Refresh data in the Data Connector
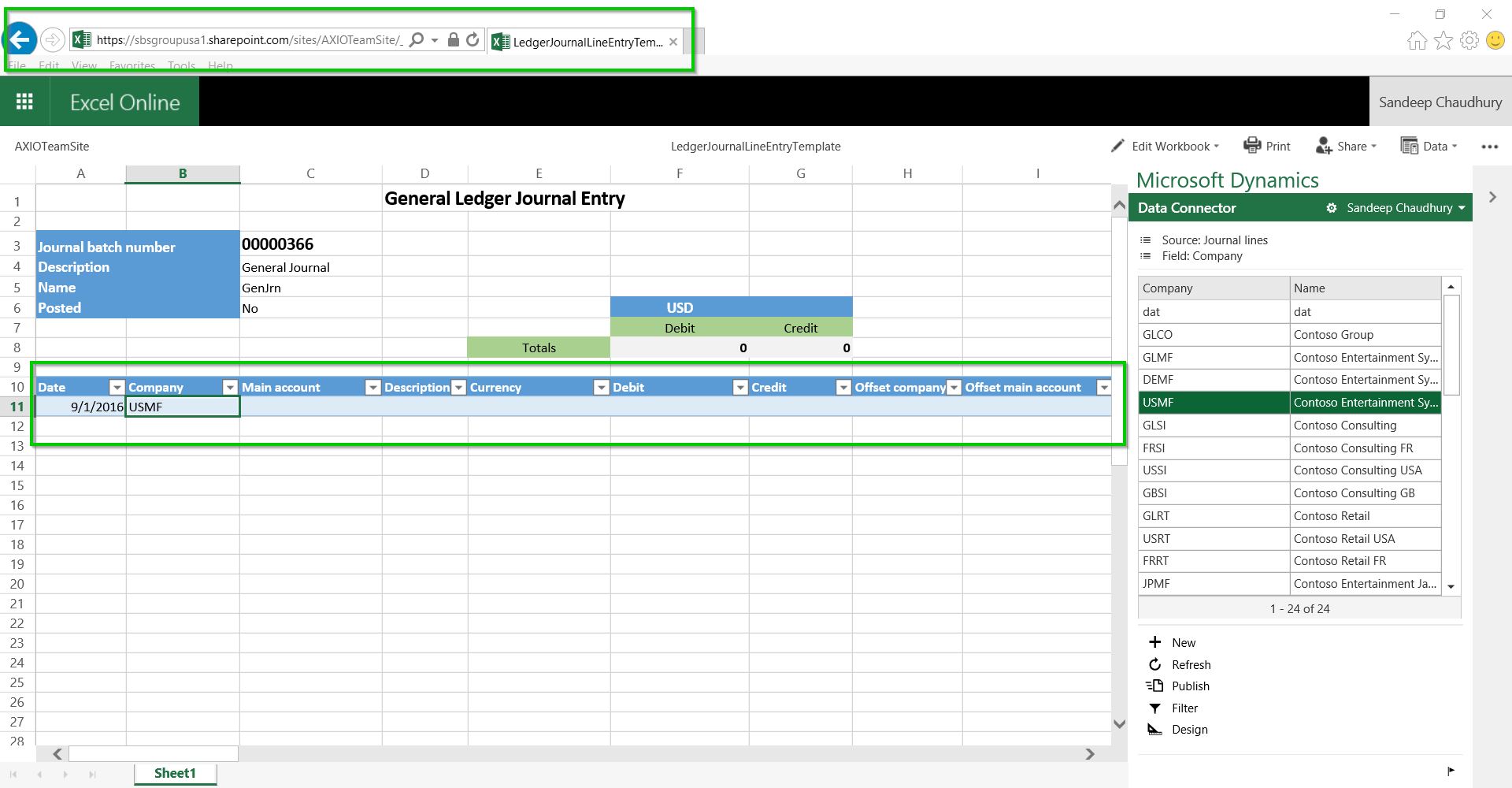This screenshot has width=1512, height=788. coord(1179,664)
